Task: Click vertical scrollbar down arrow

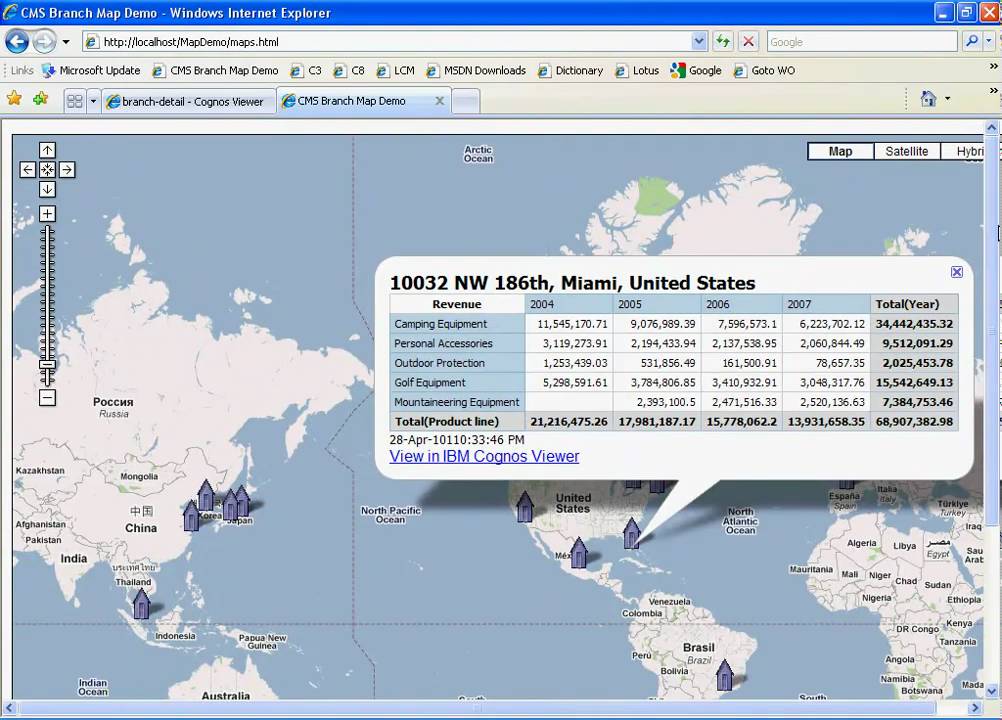Action: pos(991,691)
